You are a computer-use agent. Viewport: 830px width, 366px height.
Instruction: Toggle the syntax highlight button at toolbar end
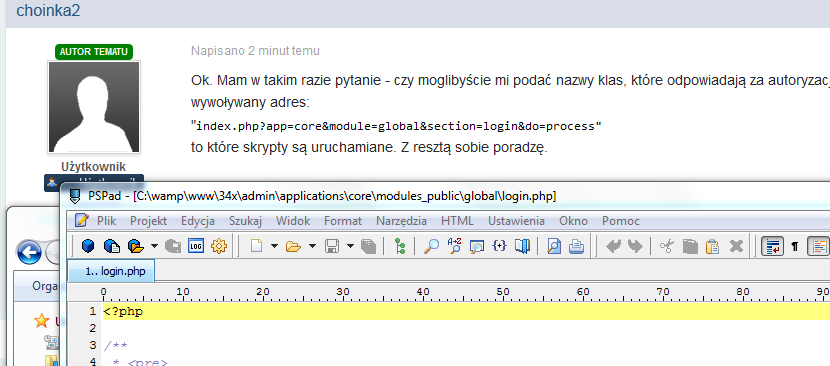point(818,246)
